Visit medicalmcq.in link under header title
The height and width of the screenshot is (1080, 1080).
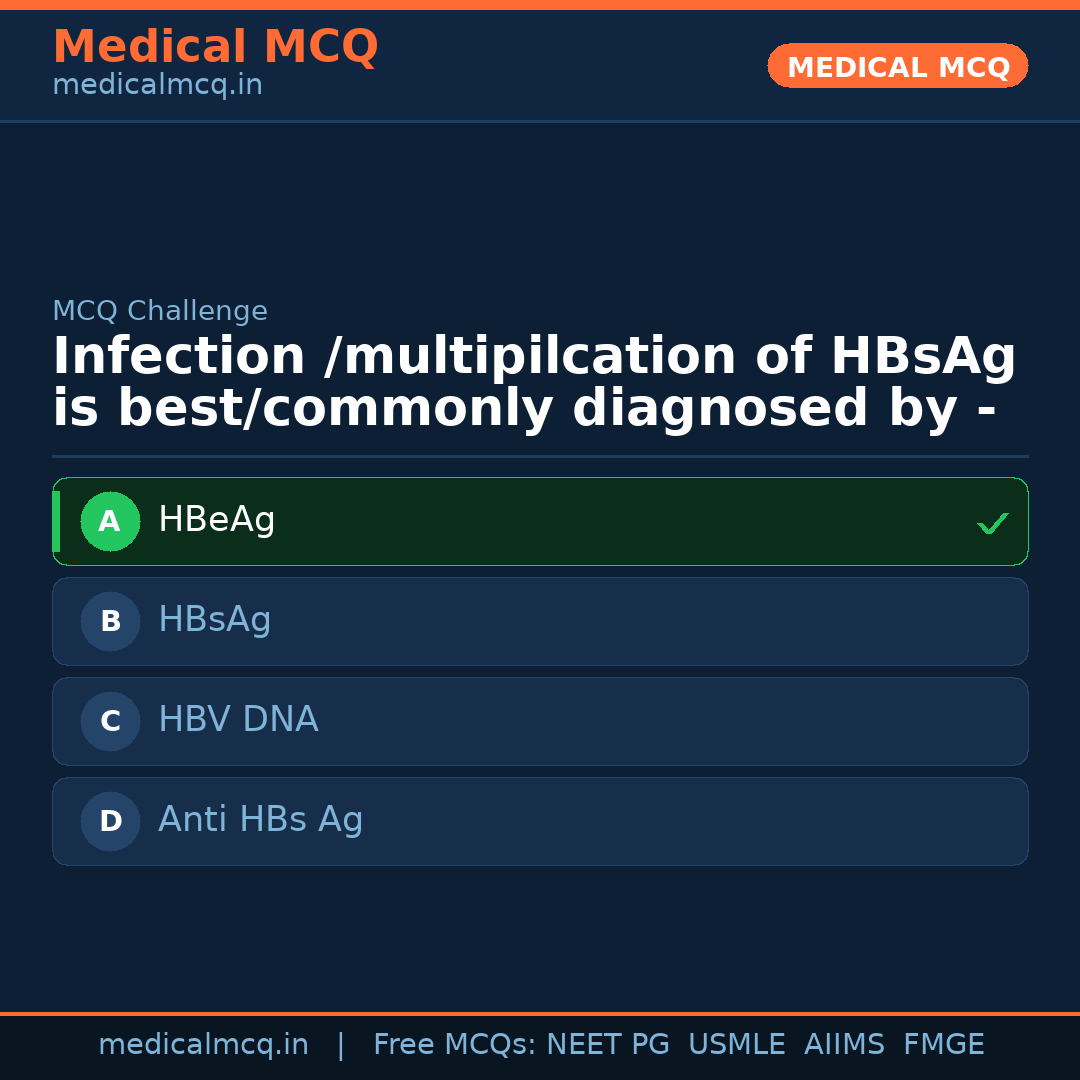coord(157,86)
